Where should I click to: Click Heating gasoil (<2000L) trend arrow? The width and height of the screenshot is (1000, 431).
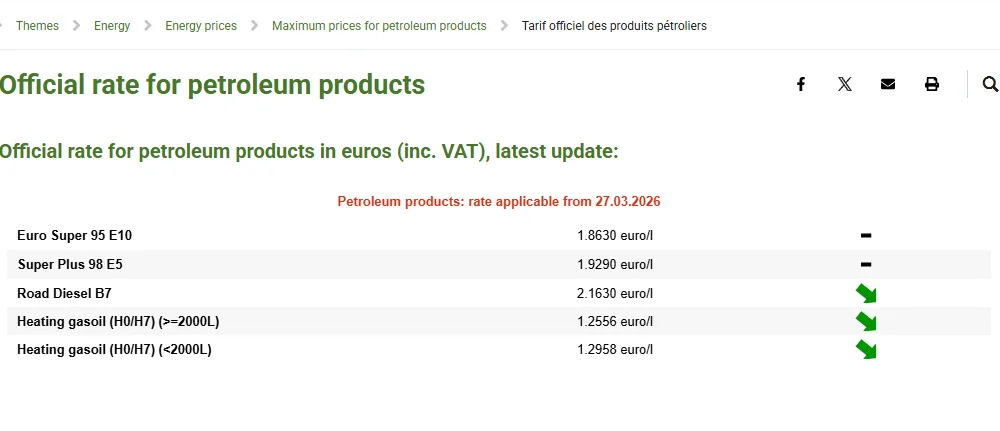pyautogui.click(x=866, y=349)
